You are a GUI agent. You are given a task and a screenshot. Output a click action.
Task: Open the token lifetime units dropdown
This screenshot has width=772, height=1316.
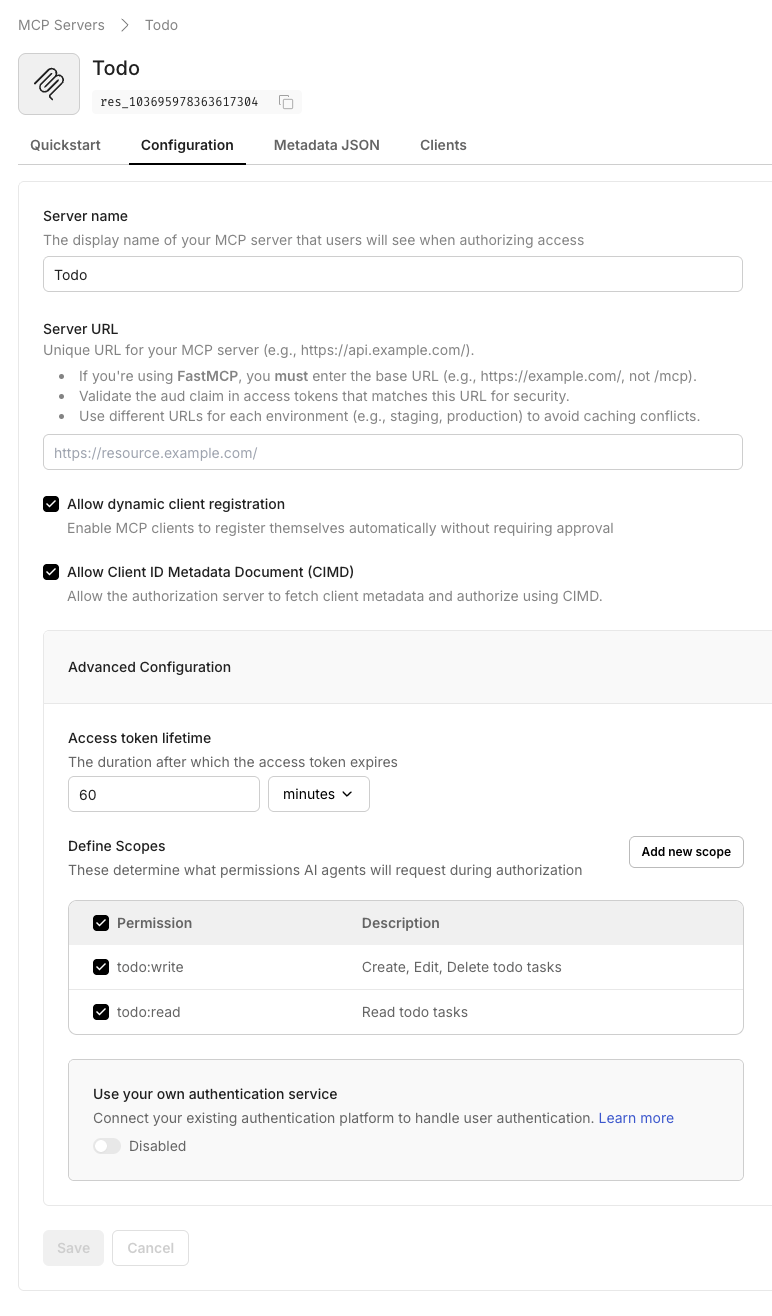pyautogui.click(x=319, y=794)
